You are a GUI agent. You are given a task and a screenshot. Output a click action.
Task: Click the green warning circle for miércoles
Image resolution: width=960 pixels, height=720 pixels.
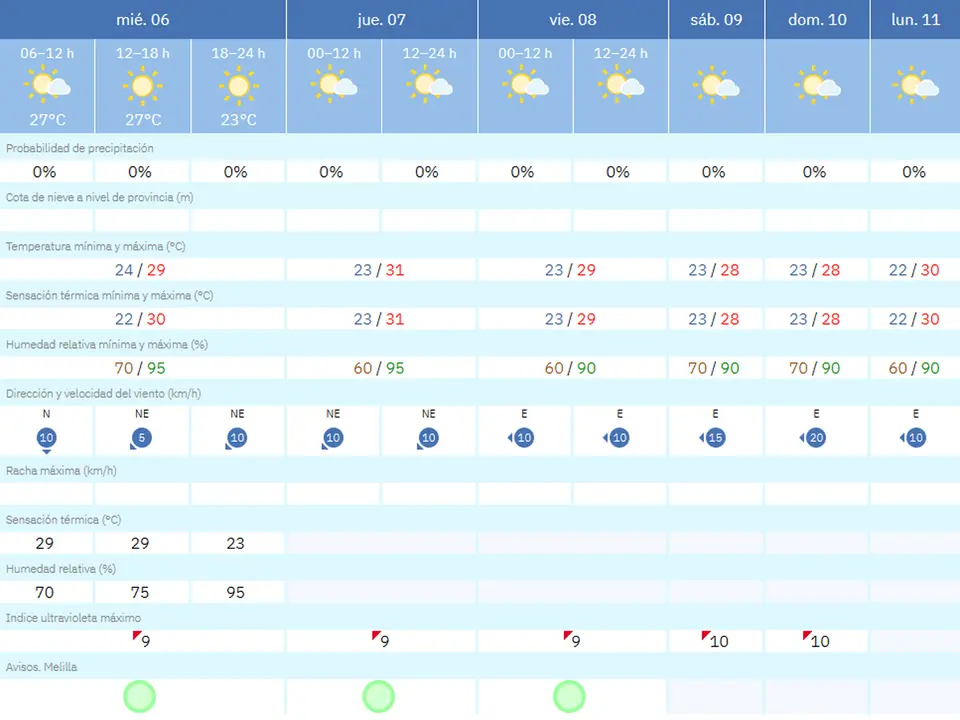pos(140,696)
